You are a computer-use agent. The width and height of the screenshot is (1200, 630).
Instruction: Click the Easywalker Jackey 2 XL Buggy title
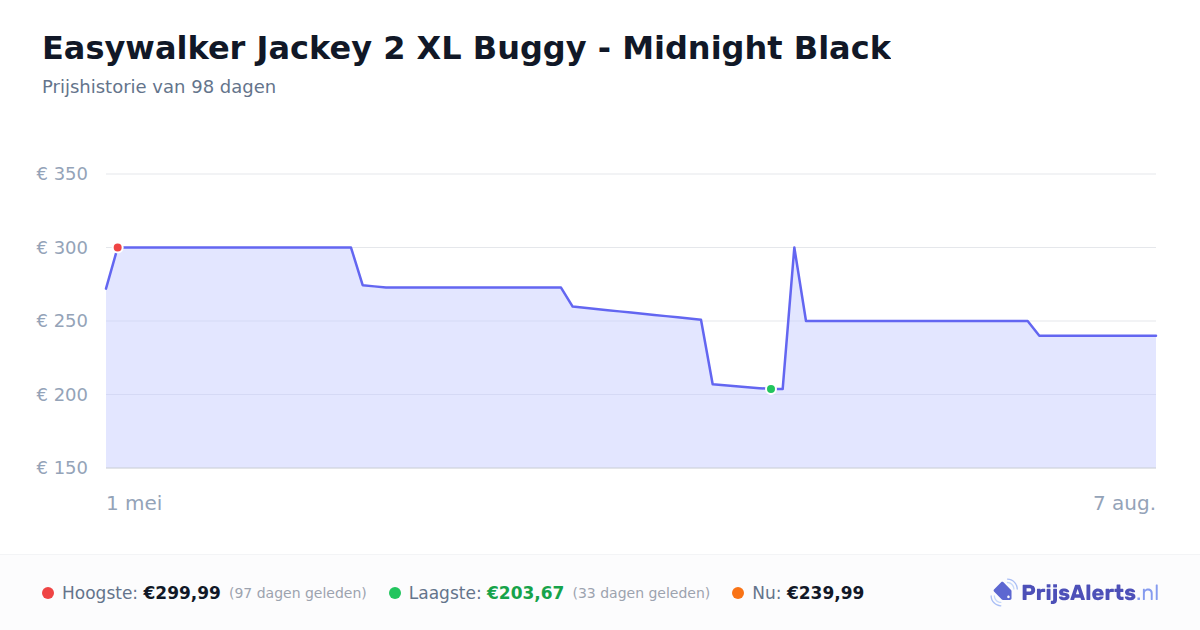pos(466,48)
